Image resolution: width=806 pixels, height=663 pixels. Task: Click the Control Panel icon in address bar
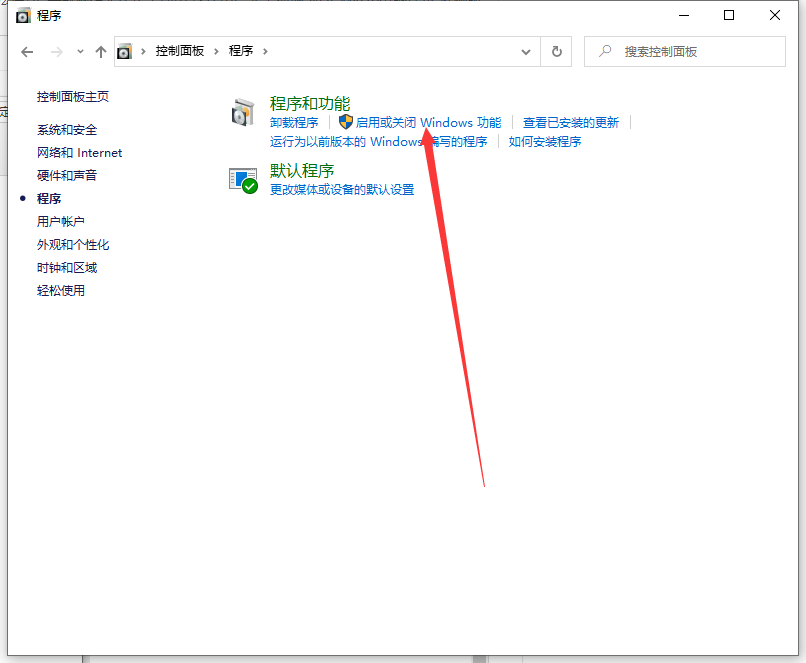point(125,51)
